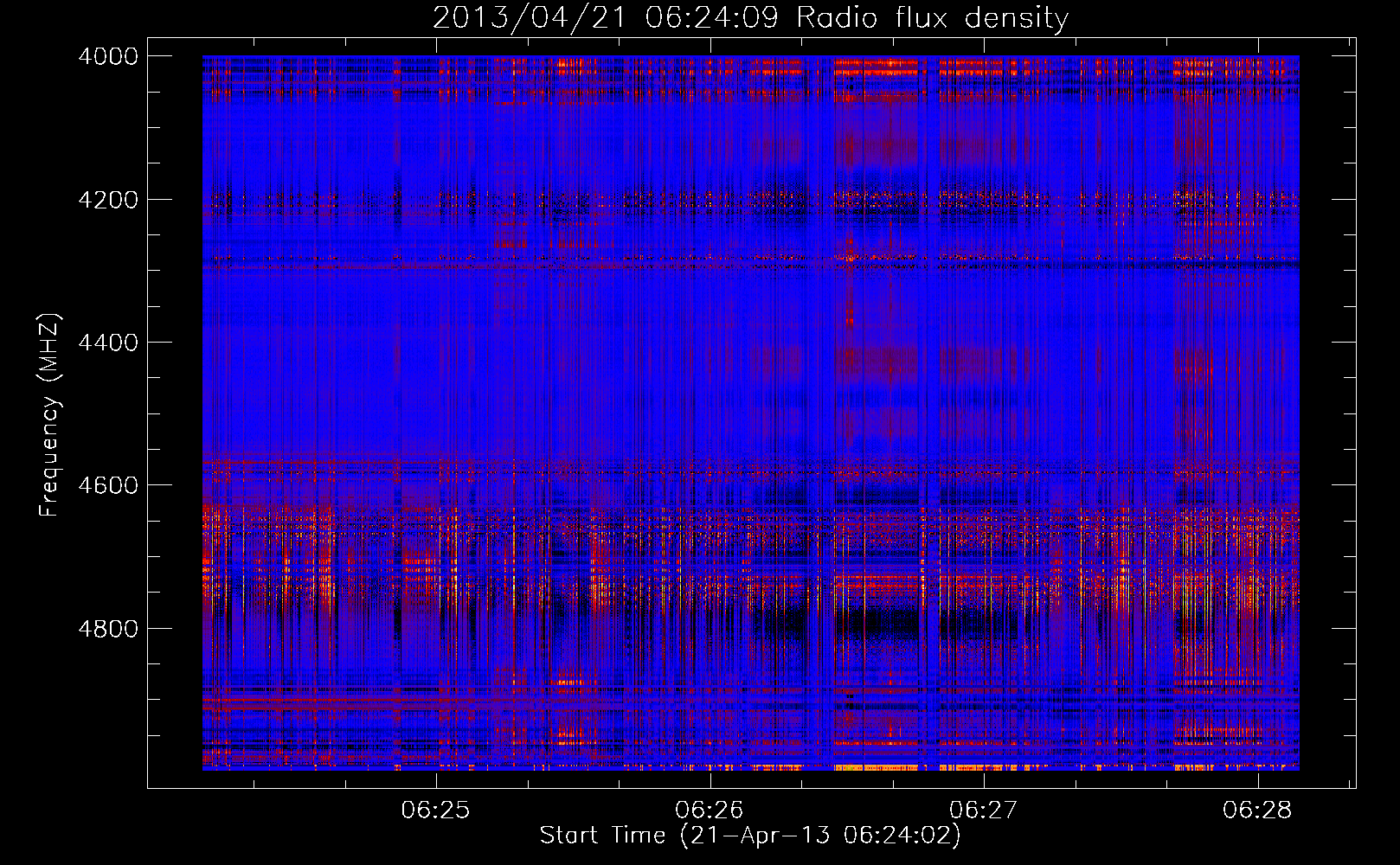The height and width of the screenshot is (865, 1400).
Task: Click the "Start Time (21-Apr-13 06:24:02)" label
Action: pos(750,836)
